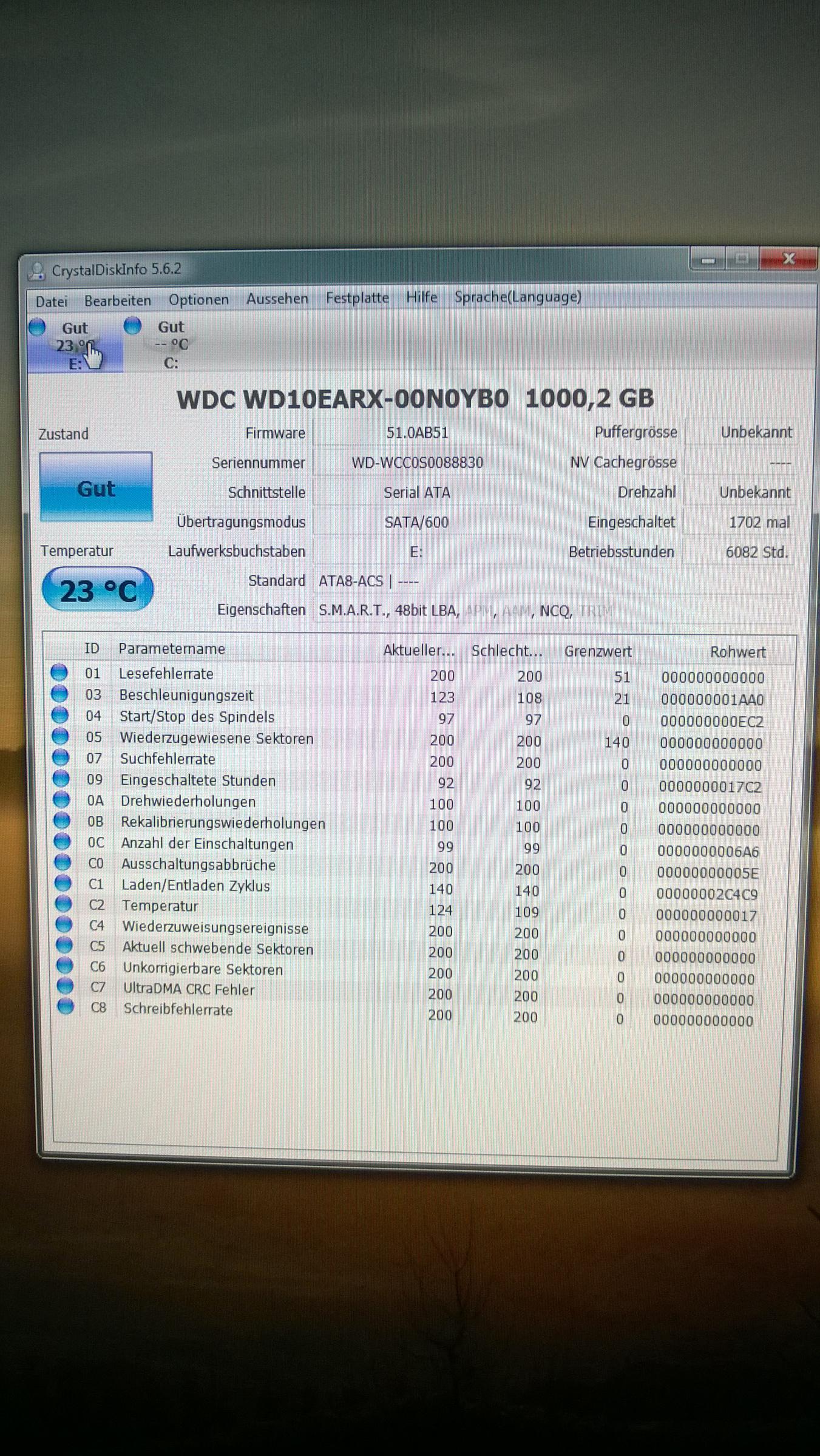The image size is (820, 1456).
Task: Minimize the CrystalDiskInfo window
Action: [708, 260]
